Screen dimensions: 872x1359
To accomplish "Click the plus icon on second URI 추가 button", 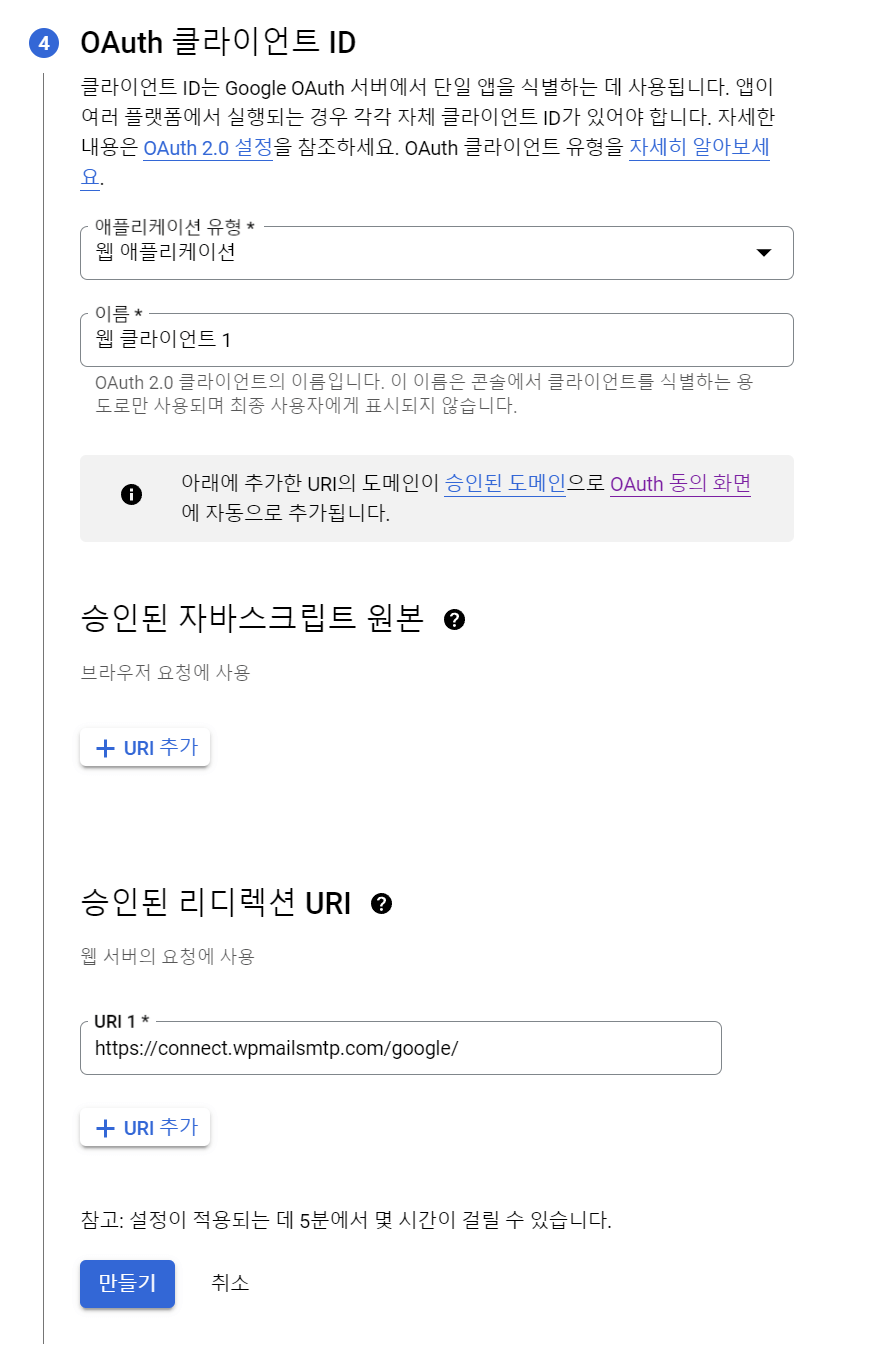I will coord(104,1128).
